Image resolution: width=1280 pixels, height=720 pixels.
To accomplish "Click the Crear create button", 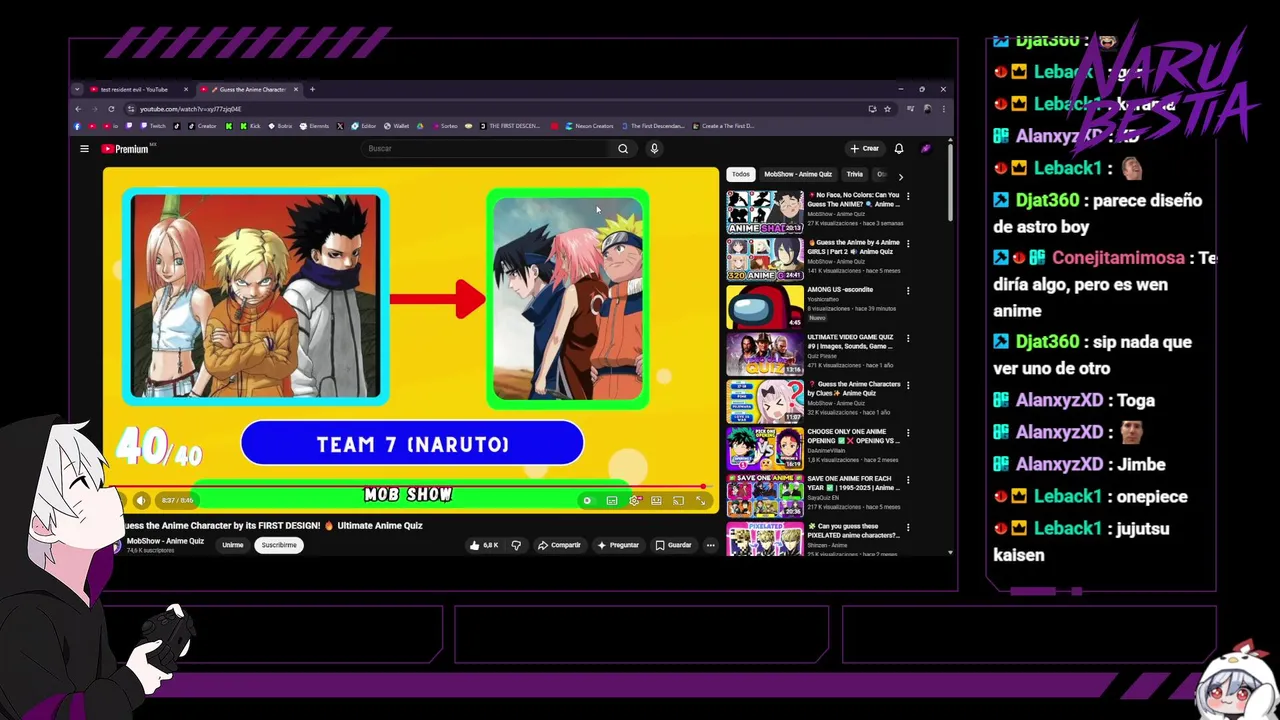I will pyautogui.click(x=865, y=149).
